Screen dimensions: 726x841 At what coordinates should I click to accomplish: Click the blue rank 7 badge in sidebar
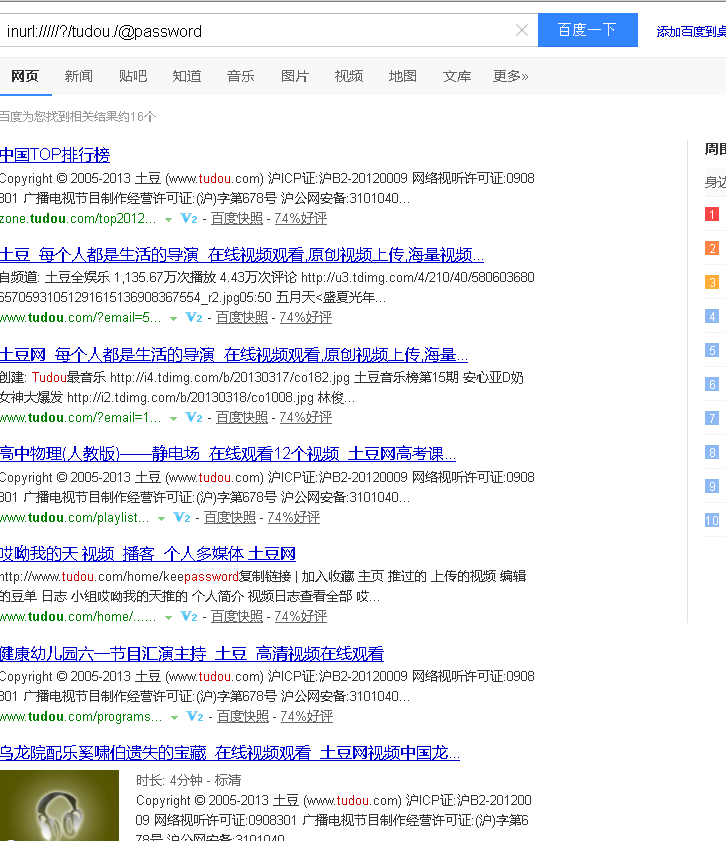(x=712, y=418)
